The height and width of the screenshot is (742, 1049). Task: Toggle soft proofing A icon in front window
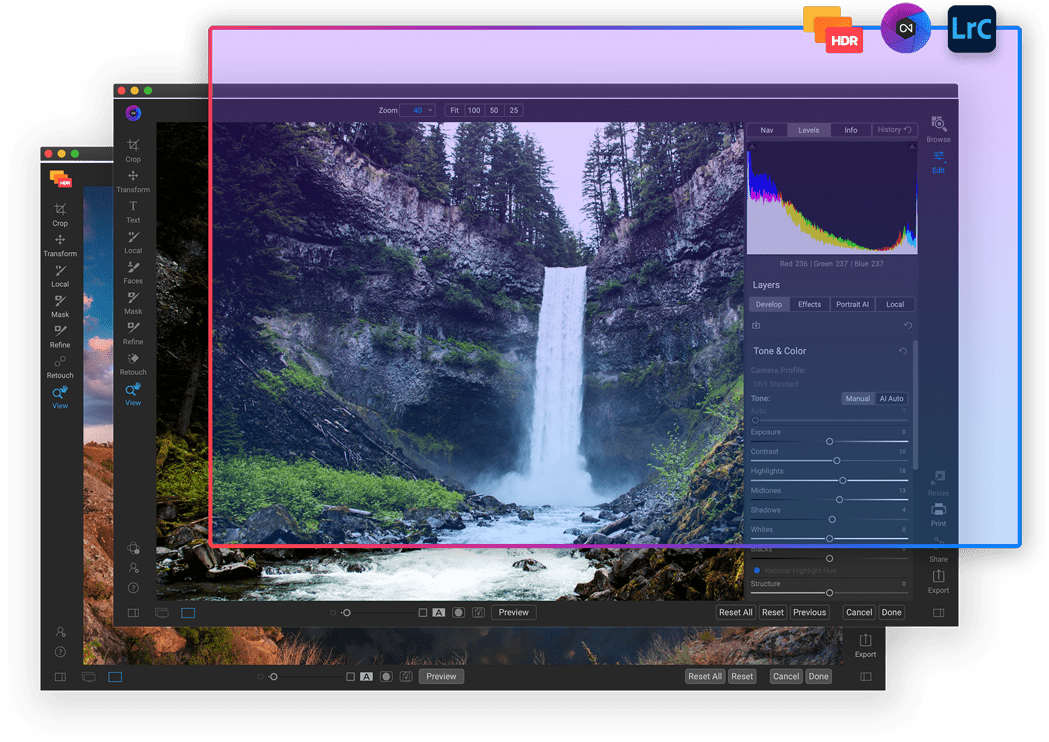click(439, 613)
